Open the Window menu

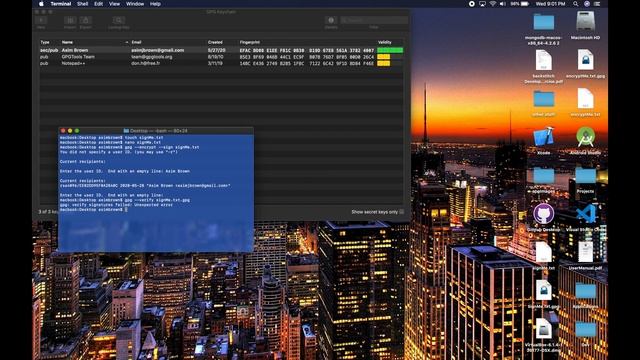135,4
